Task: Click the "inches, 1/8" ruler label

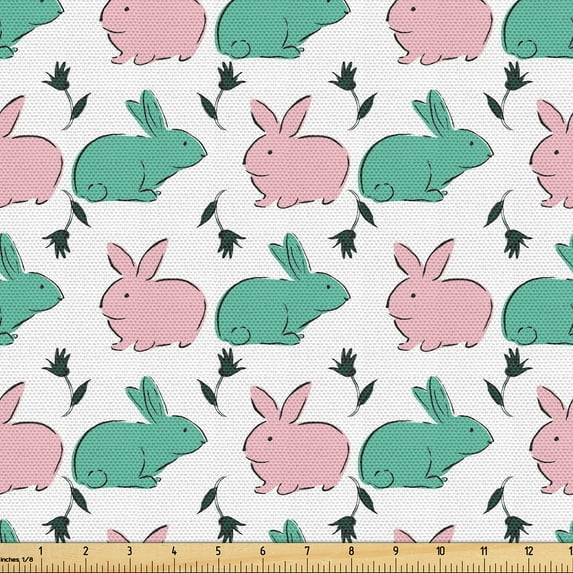Action: (16, 559)
